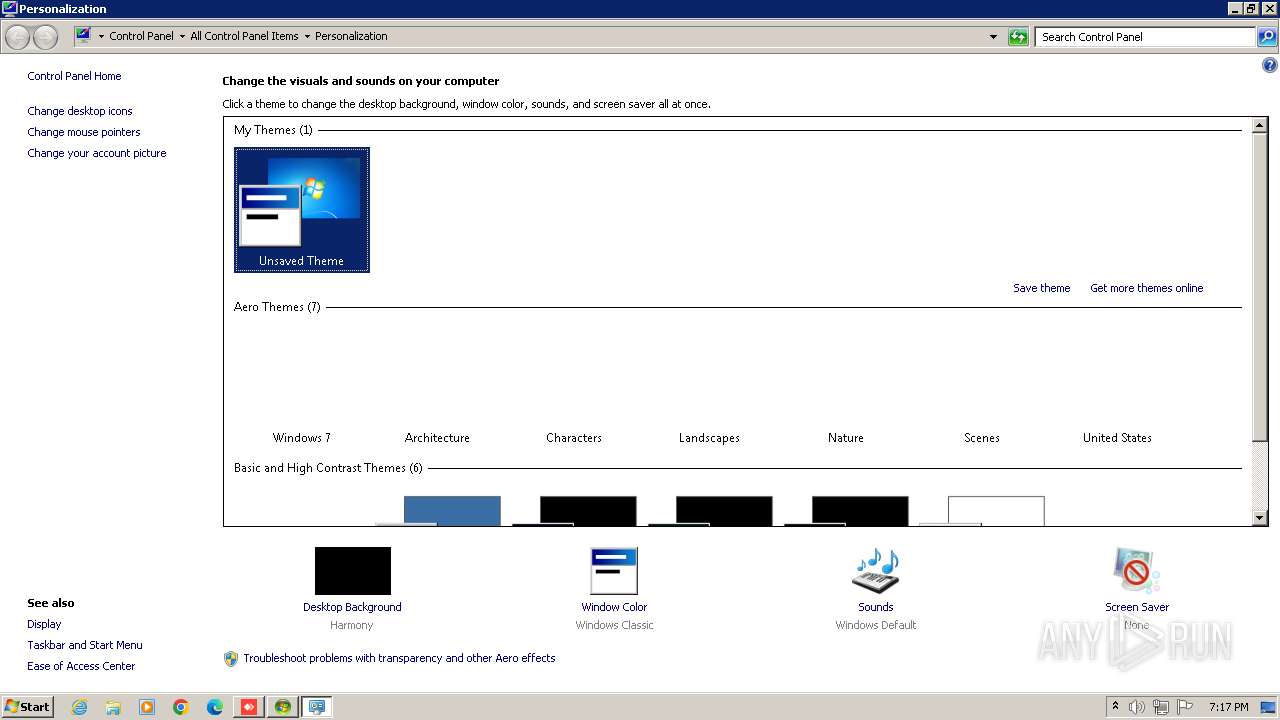Click the Personalization breadcrumb item
This screenshot has width=1280, height=720.
pyautogui.click(x=351, y=36)
